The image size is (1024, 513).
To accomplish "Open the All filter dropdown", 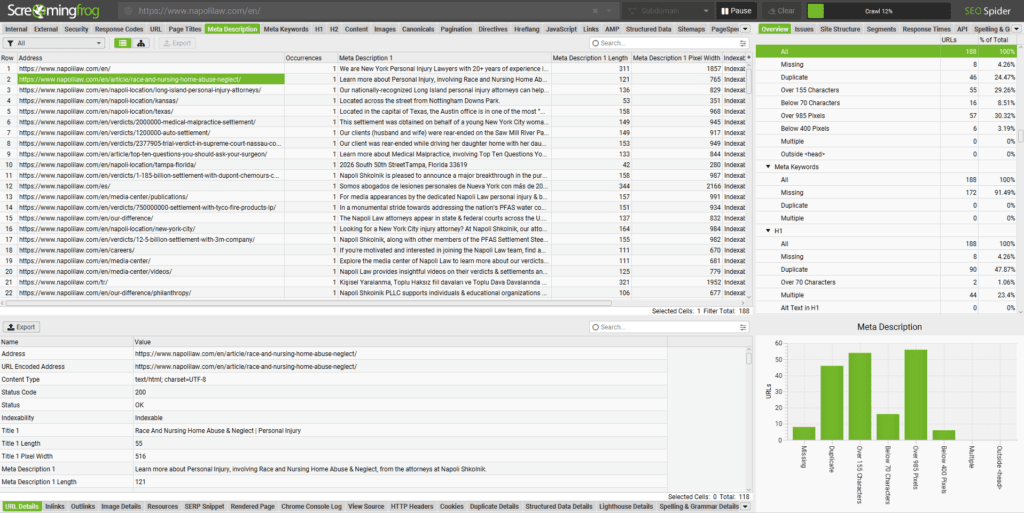I will click(x=54, y=43).
